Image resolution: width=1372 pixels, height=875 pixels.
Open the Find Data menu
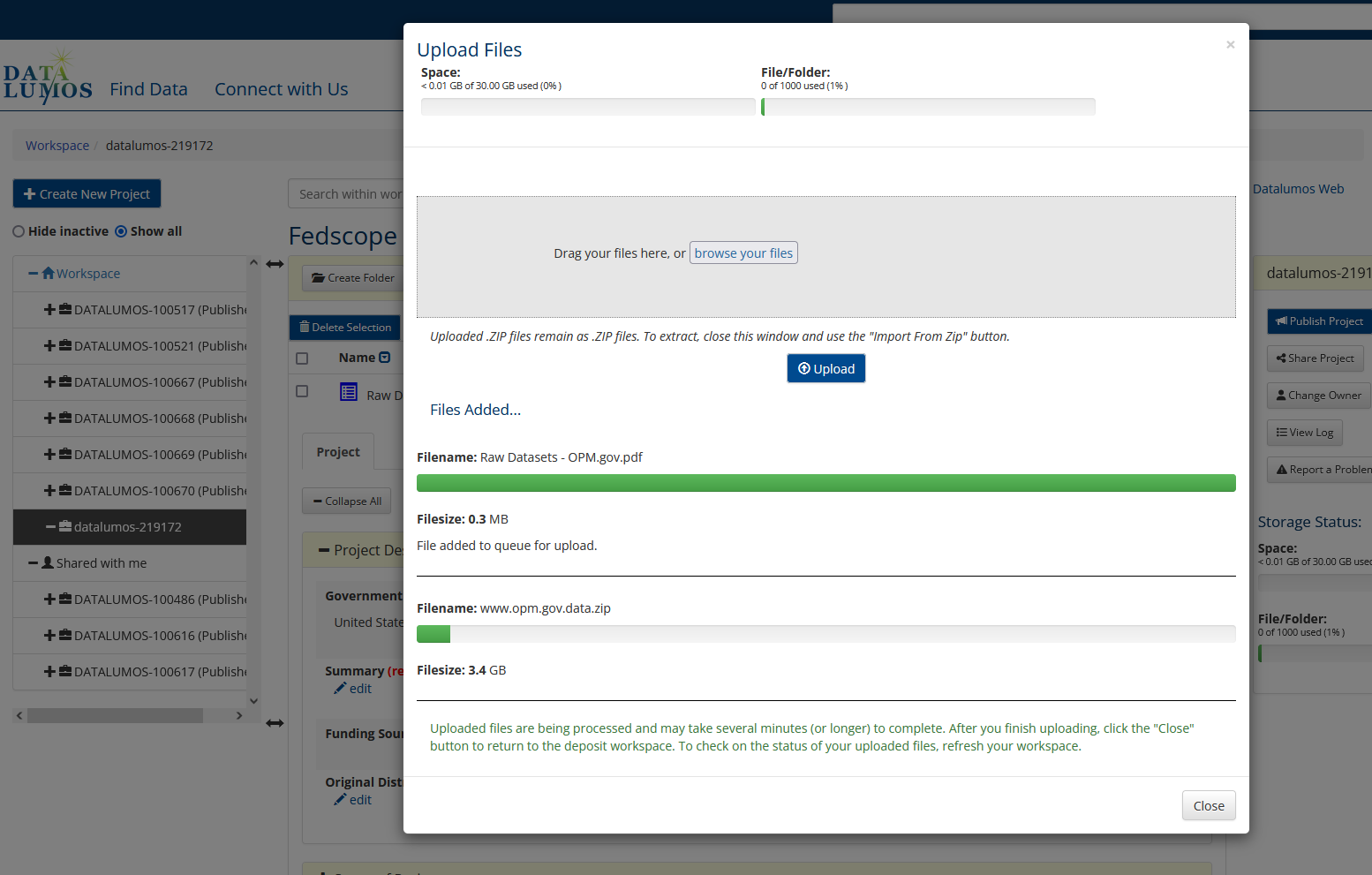pyautogui.click(x=148, y=89)
